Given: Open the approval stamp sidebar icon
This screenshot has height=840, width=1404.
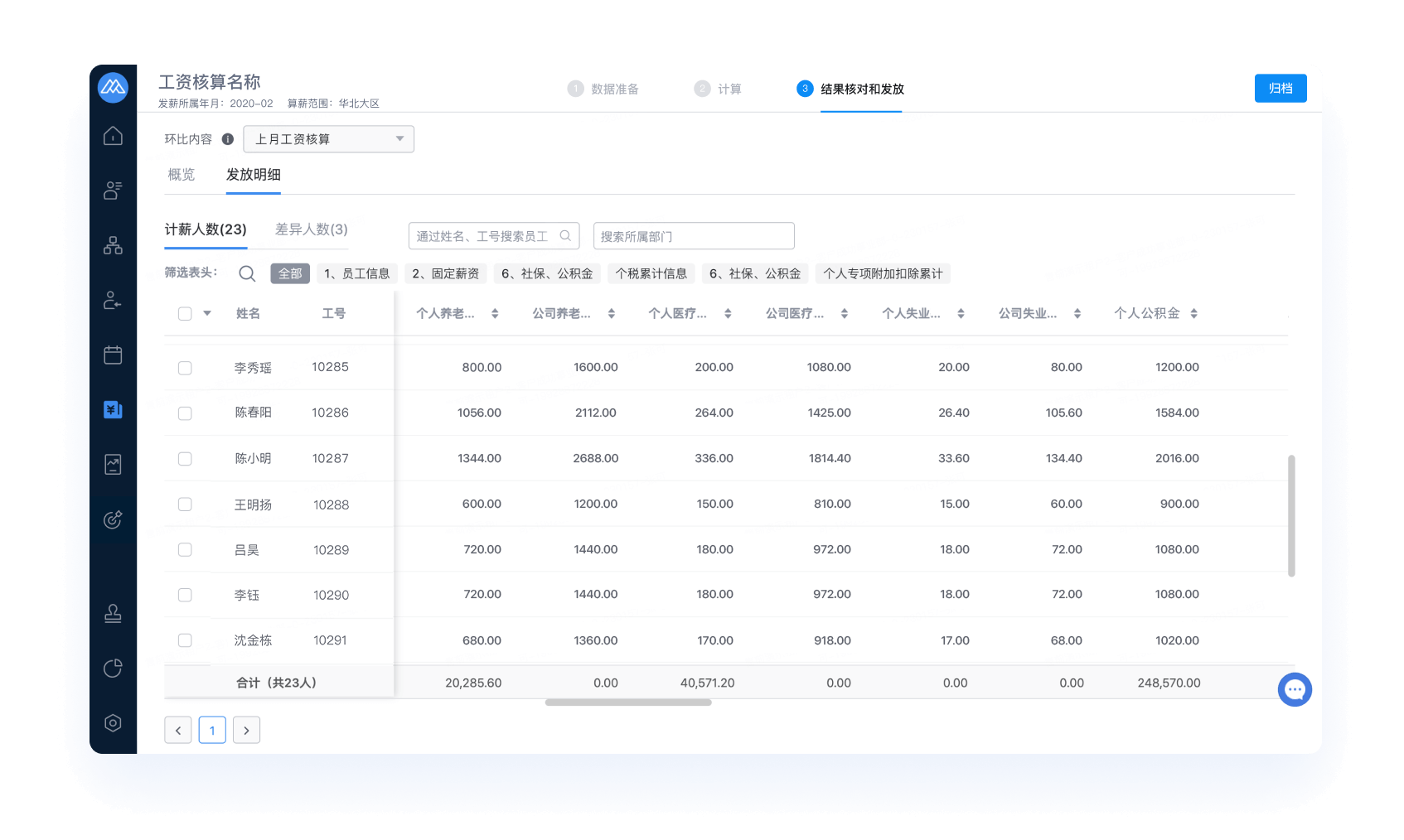Looking at the screenshot, I should pos(113,613).
